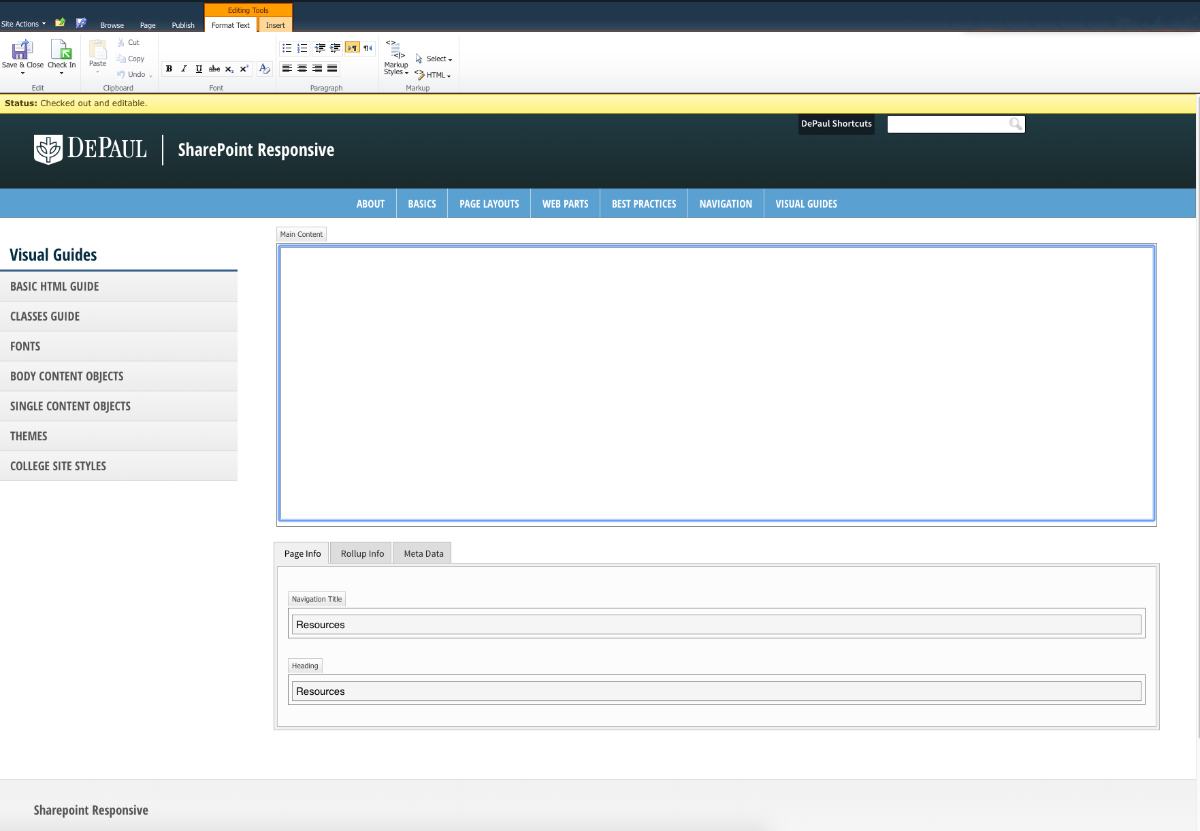Viewport: 1200px width, 831px height.
Task: Click the Clear Format icon
Action: [x=264, y=69]
